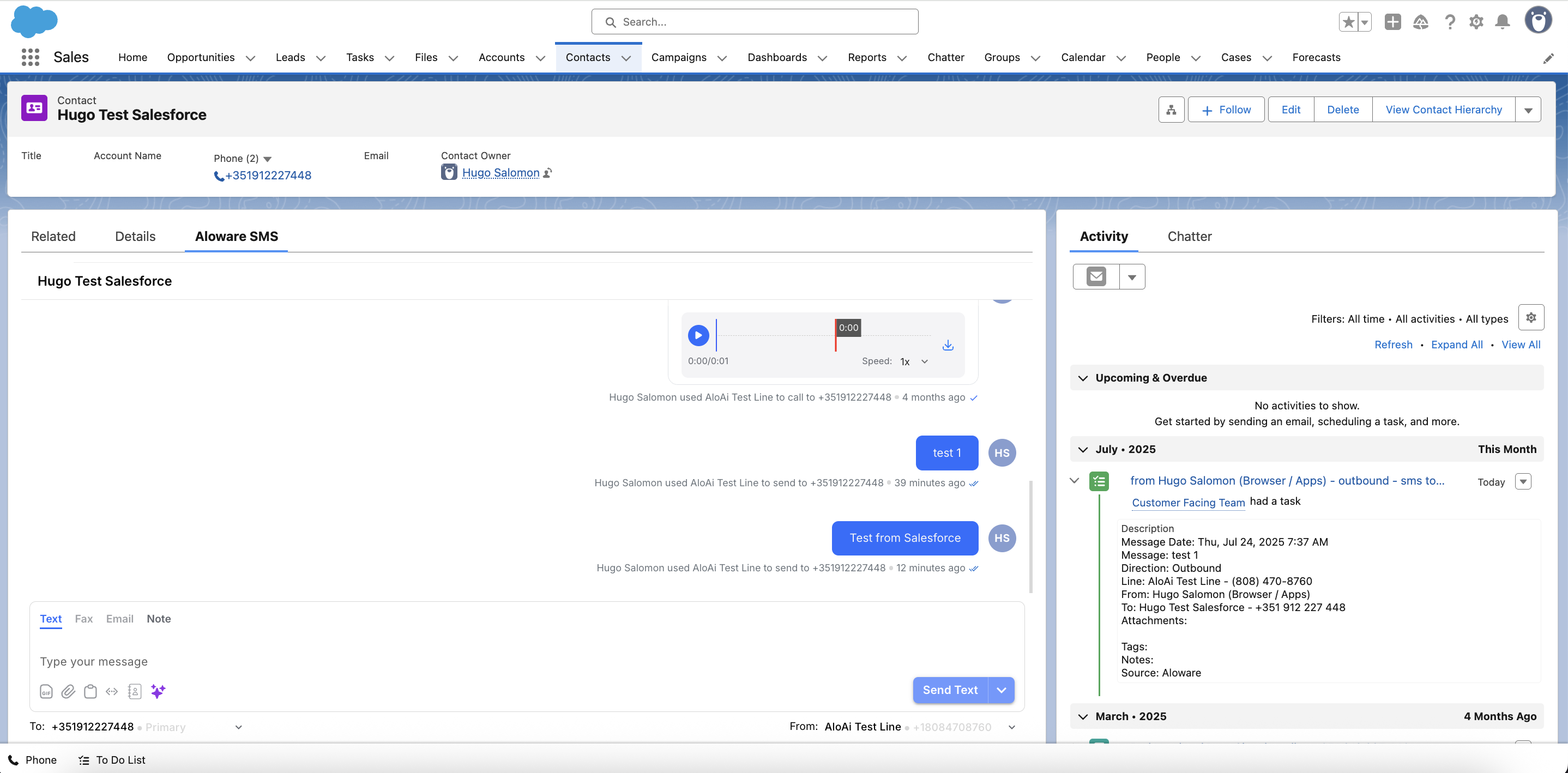Select the Fax tab in composer
The image size is (1568, 773).
[x=83, y=619]
